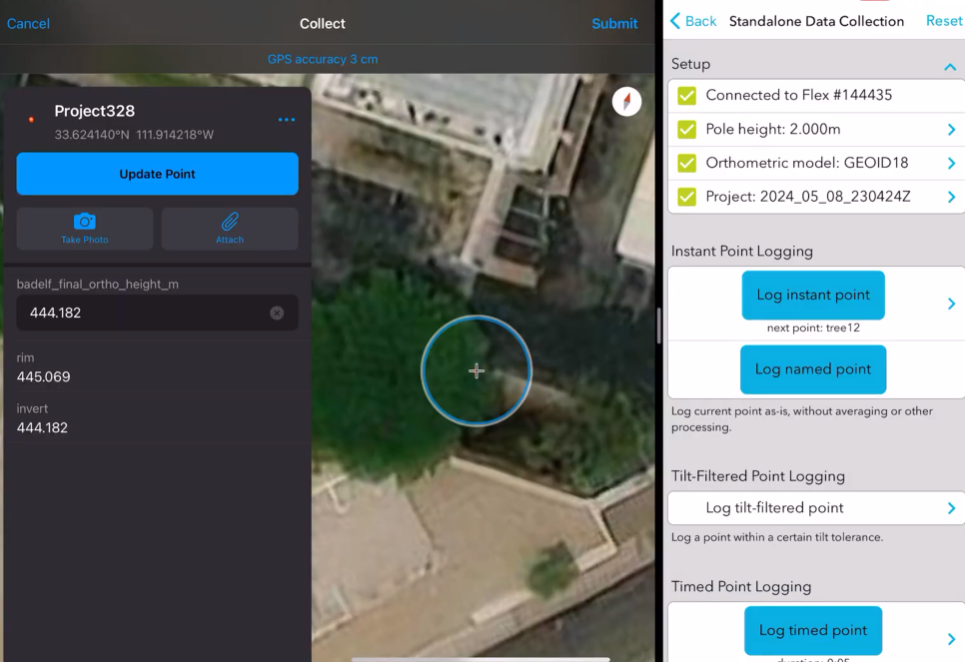Open Project settings chevron
The image size is (965, 662).
[951, 197]
